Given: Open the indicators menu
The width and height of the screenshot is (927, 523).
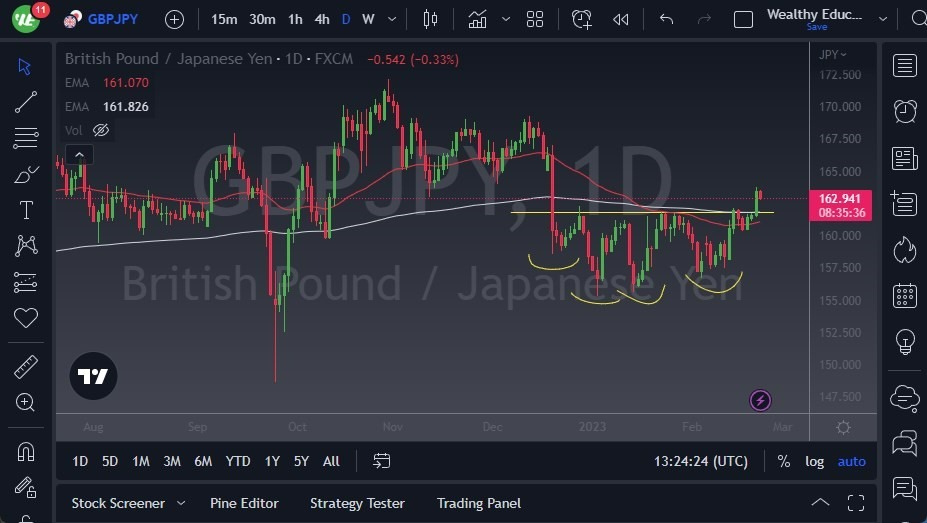Looking at the screenshot, I should pos(478,20).
